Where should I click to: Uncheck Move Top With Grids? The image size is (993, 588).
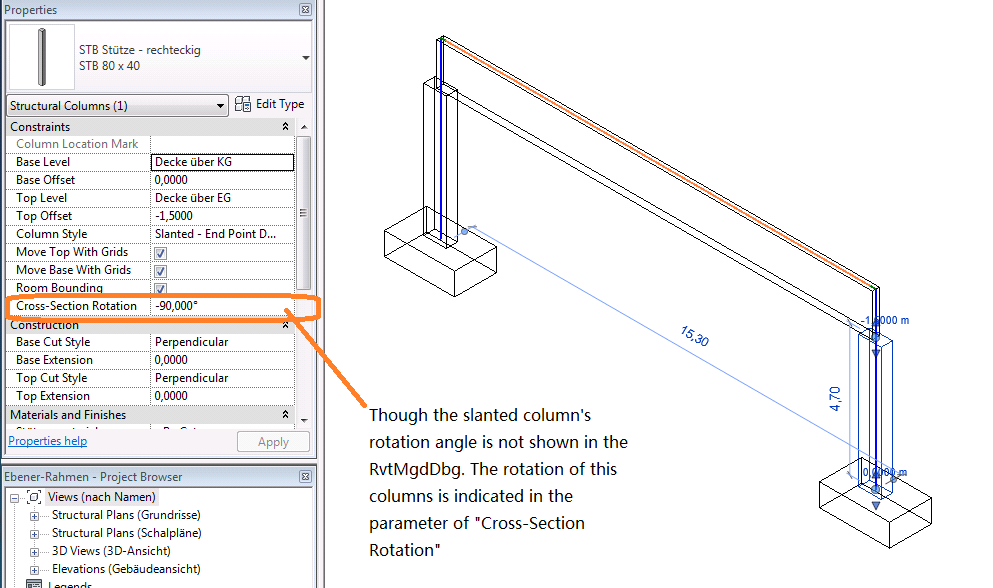click(x=161, y=252)
